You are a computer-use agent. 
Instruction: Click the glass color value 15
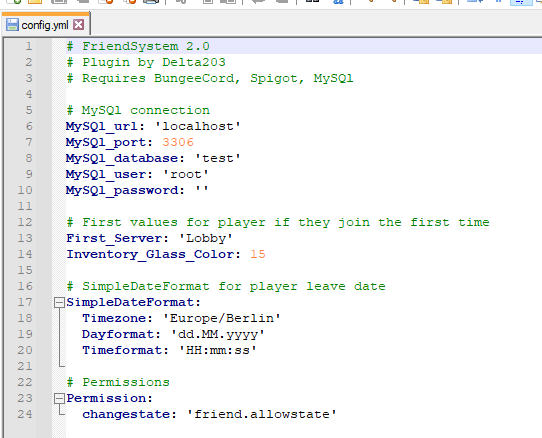258,254
